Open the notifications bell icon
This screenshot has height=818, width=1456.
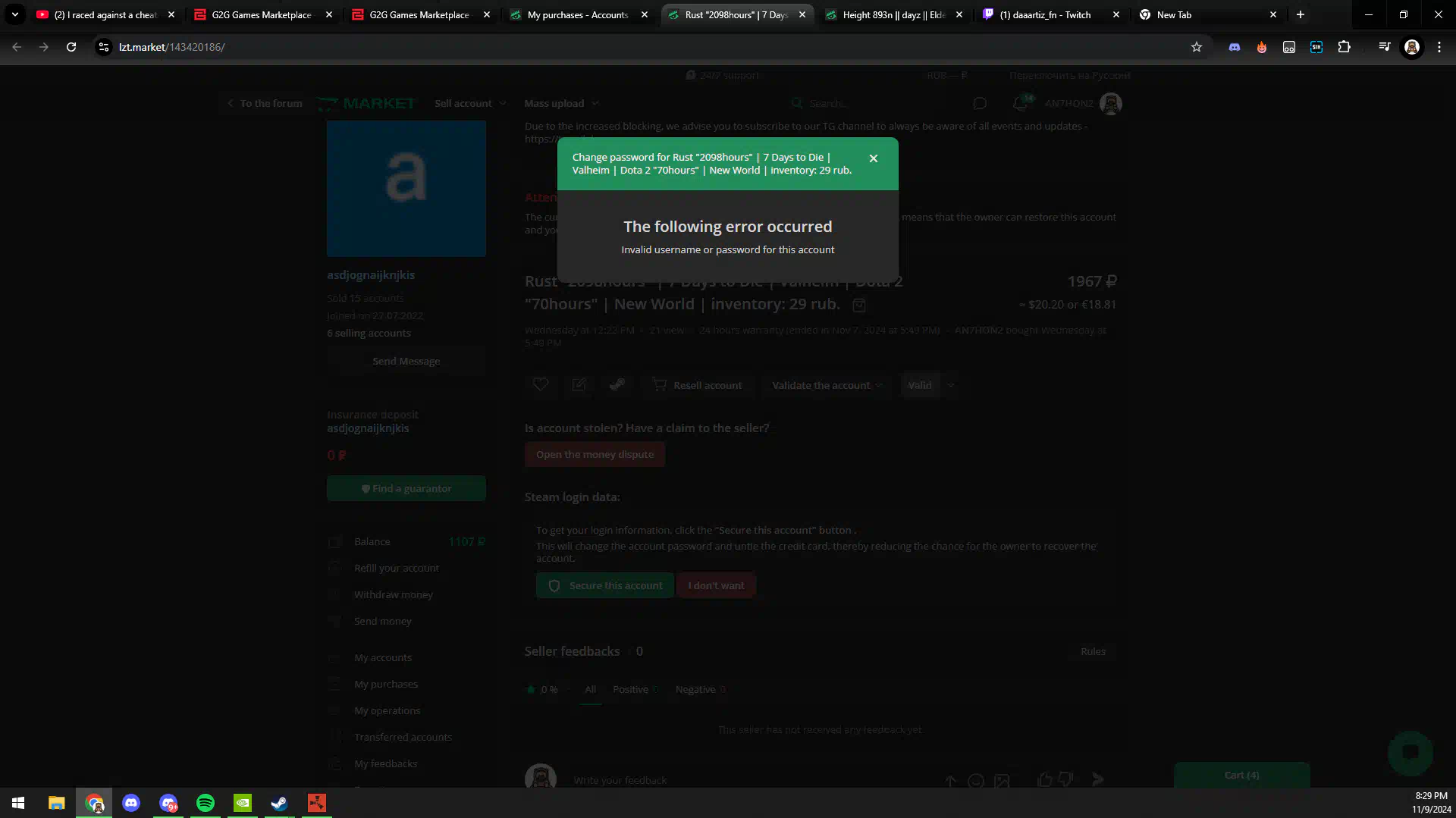pos(1021,103)
